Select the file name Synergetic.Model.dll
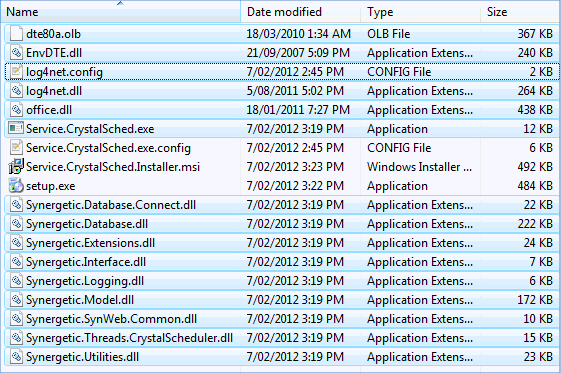 pyautogui.click(x=80, y=300)
